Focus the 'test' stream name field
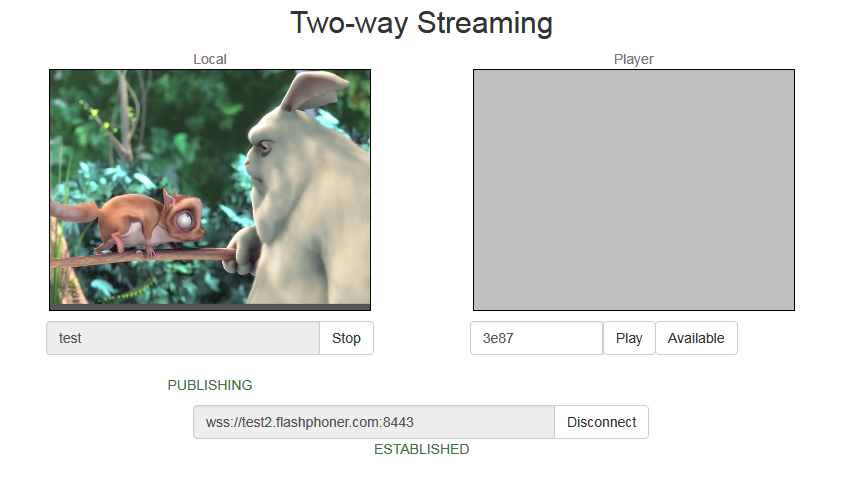 (x=183, y=338)
